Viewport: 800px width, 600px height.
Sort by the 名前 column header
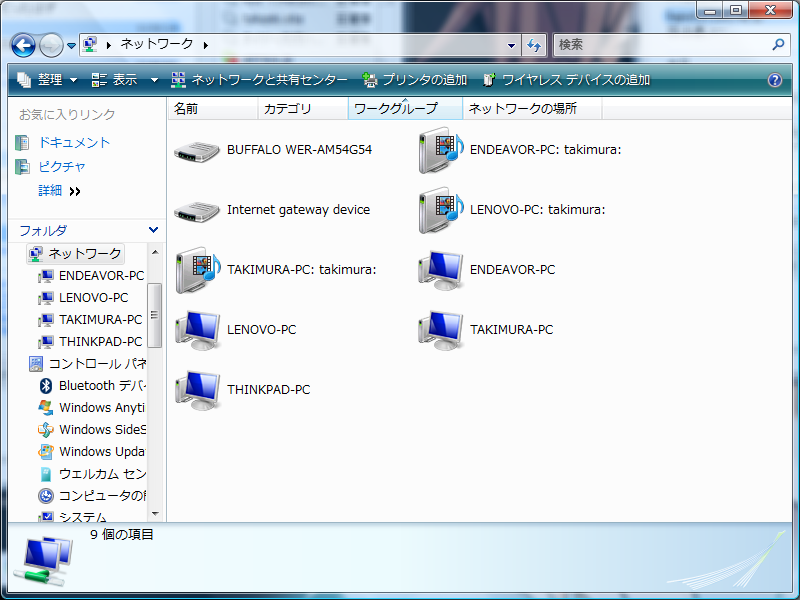(x=212, y=109)
